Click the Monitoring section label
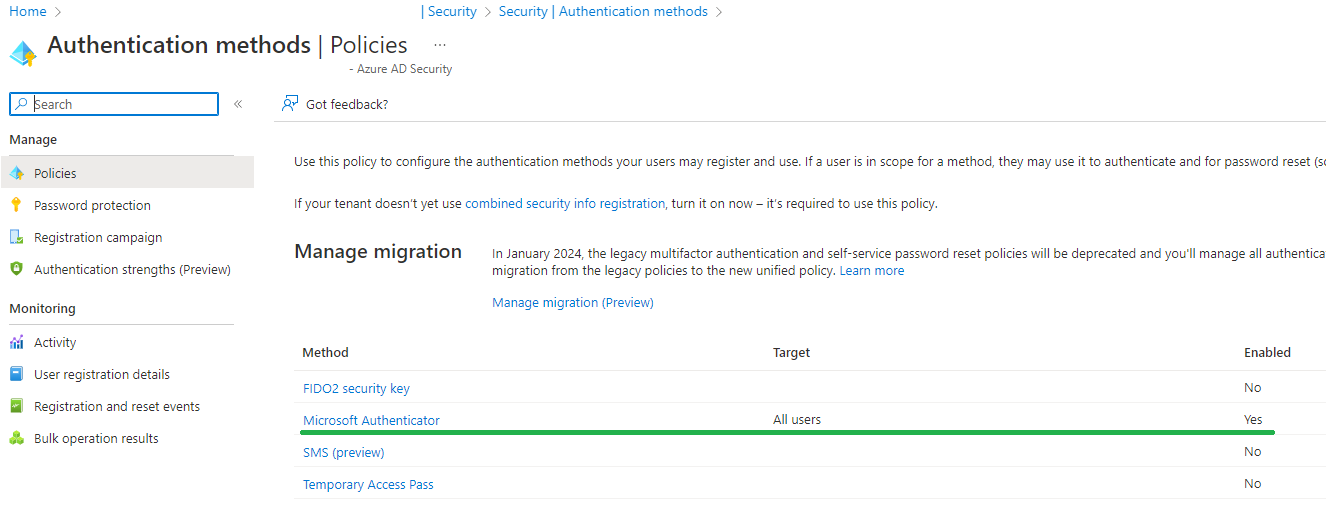 click(x=42, y=308)
